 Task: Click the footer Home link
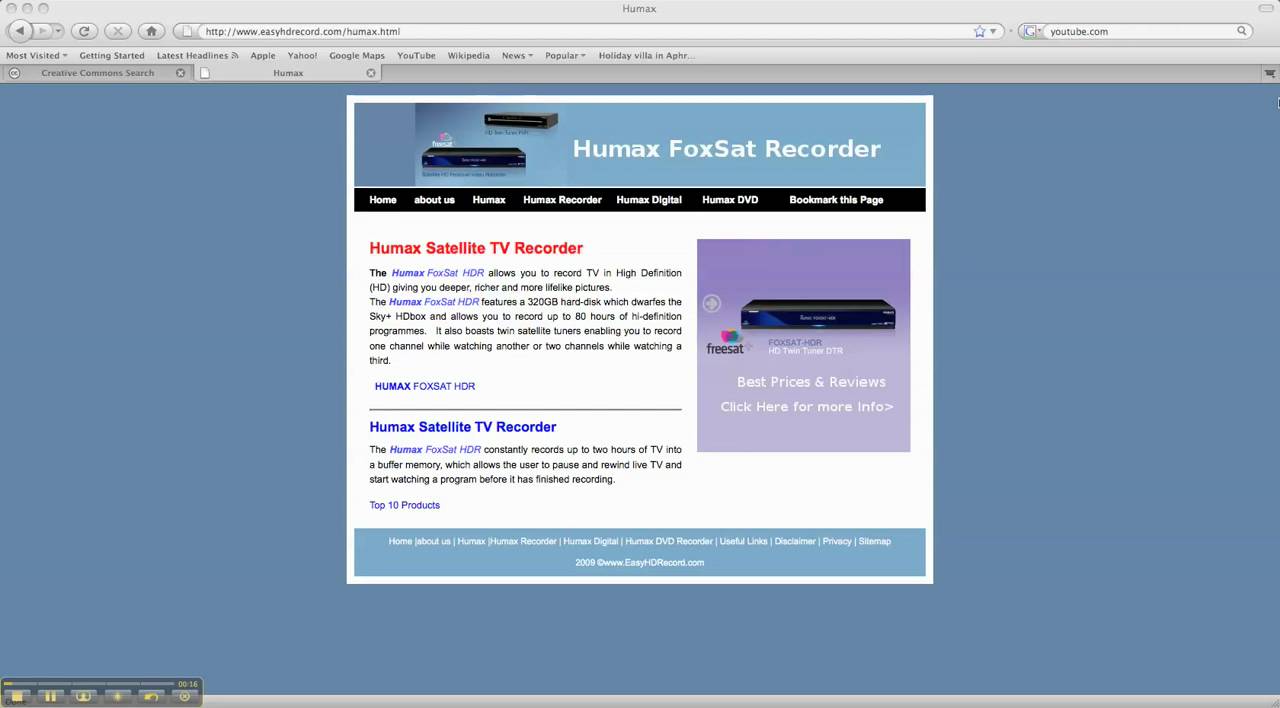tap(400, 541)
